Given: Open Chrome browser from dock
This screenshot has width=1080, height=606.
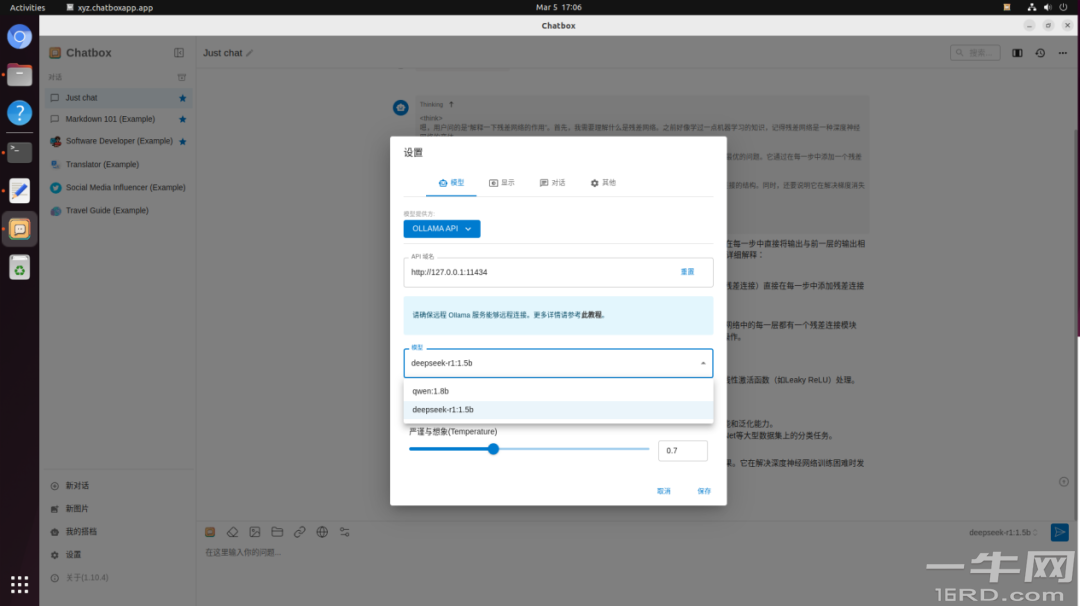Looking at the screenshot, I should pos(19,36).
